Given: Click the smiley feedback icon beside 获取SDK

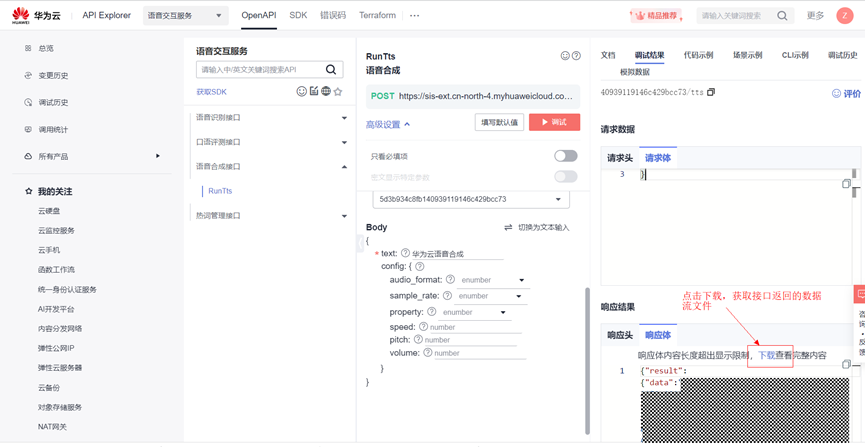Looking at the screenshot, I should coord(301,92).
